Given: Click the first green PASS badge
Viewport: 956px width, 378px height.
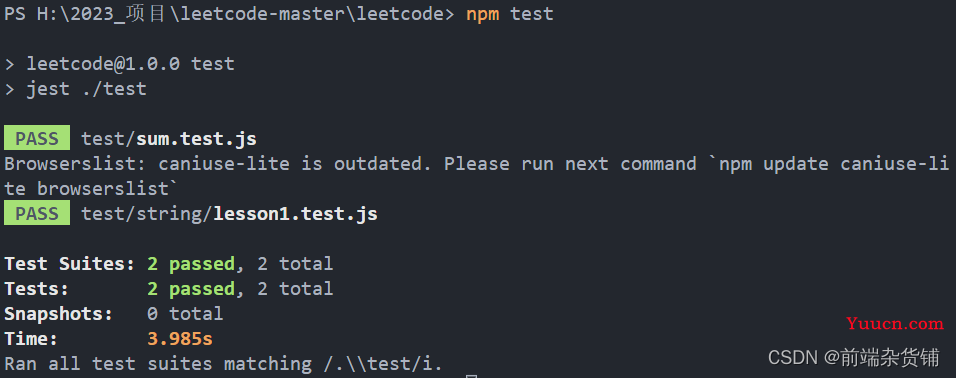Looking at the screenshot, I should coord(37,139).
